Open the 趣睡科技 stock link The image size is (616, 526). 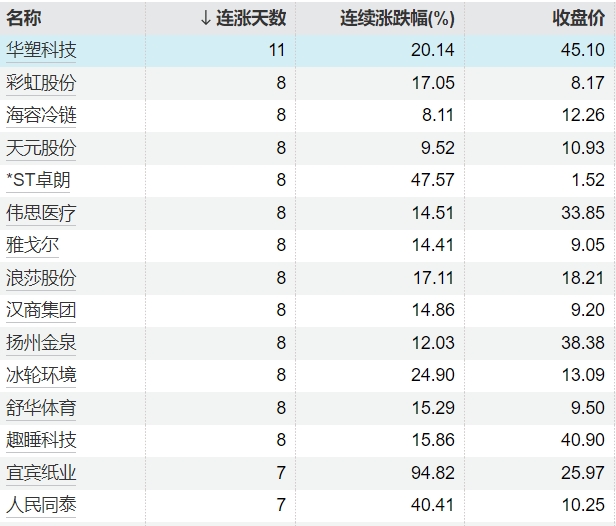coord(41,440)
